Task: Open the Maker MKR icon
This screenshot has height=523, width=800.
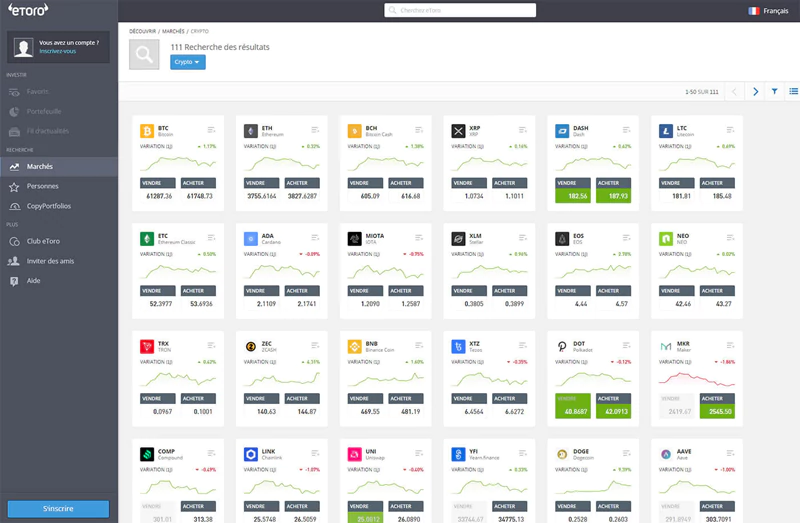Action: coord(666,346)
